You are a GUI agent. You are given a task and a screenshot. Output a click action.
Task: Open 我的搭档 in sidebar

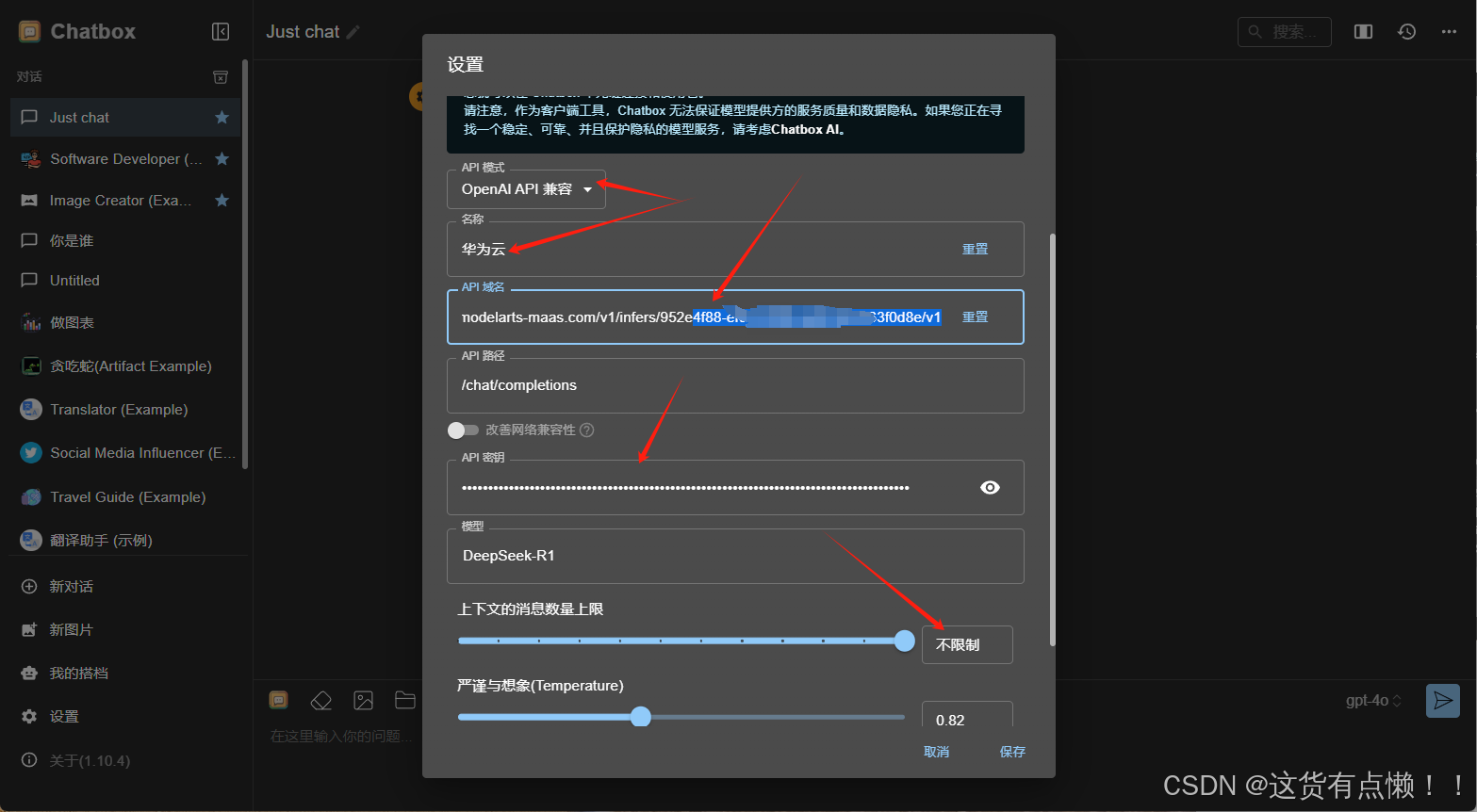[125, 674]
